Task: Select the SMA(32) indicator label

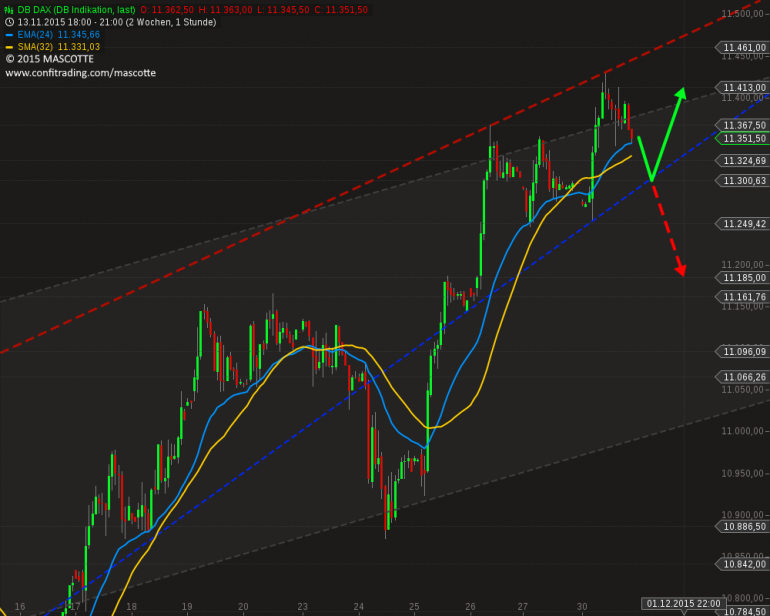Action: click(35, 47)
